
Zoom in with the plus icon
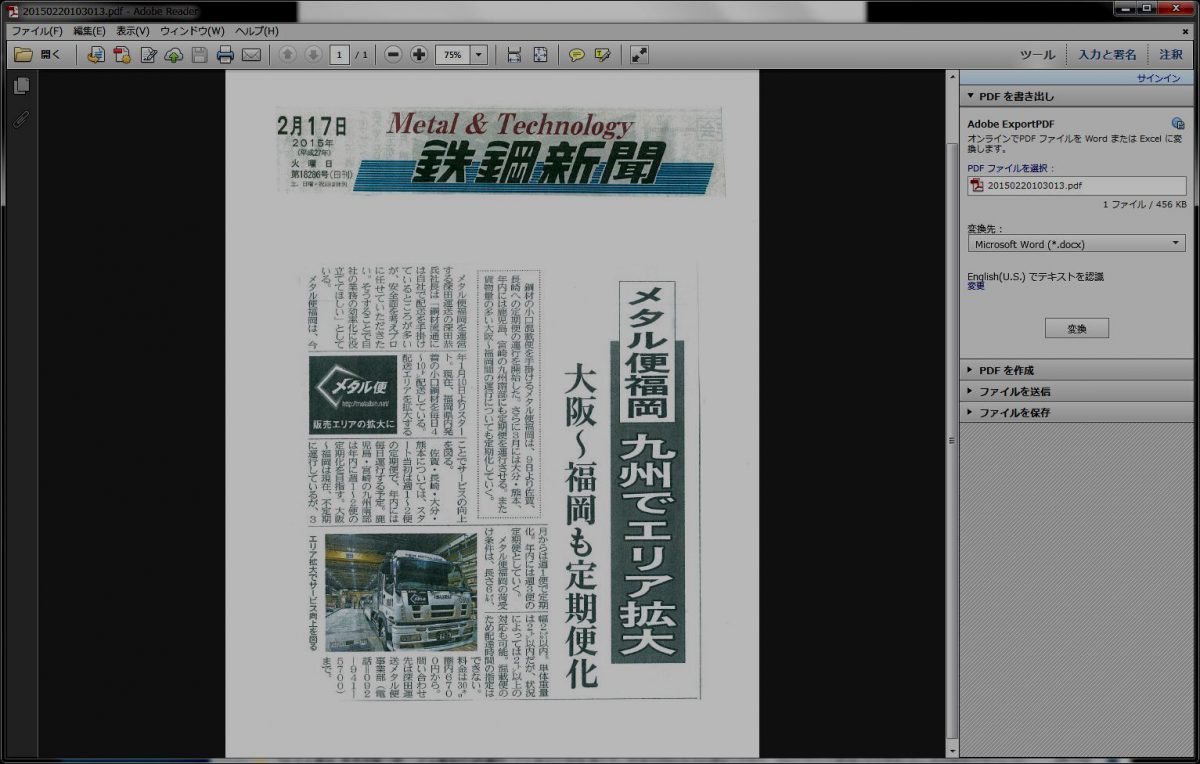click(419, 55)
